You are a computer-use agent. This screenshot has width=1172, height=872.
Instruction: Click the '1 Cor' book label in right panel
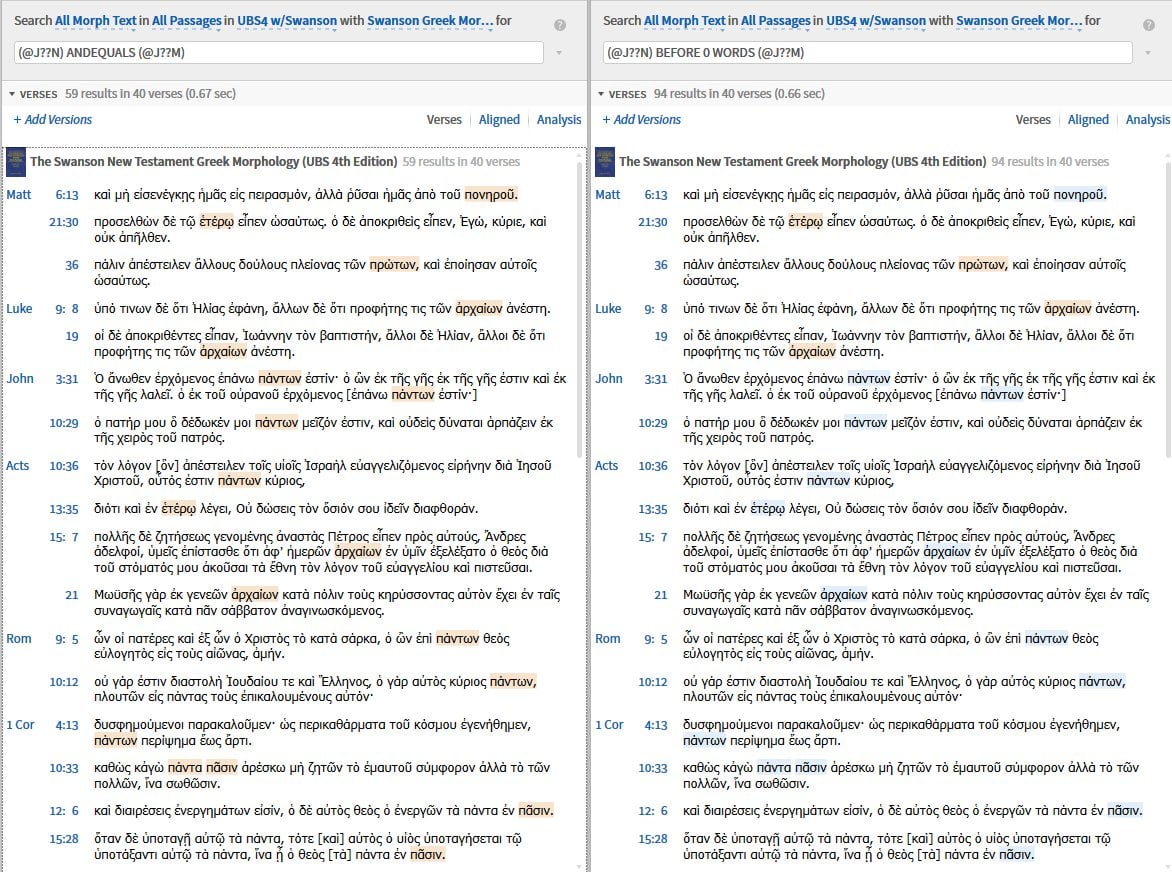click(x=609, y=725)
